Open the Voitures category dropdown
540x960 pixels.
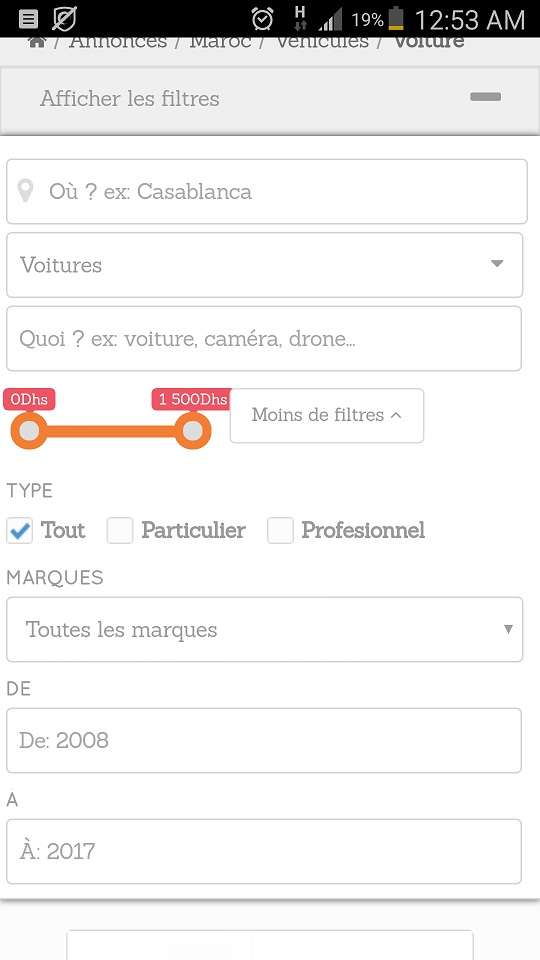pos(264,265)
